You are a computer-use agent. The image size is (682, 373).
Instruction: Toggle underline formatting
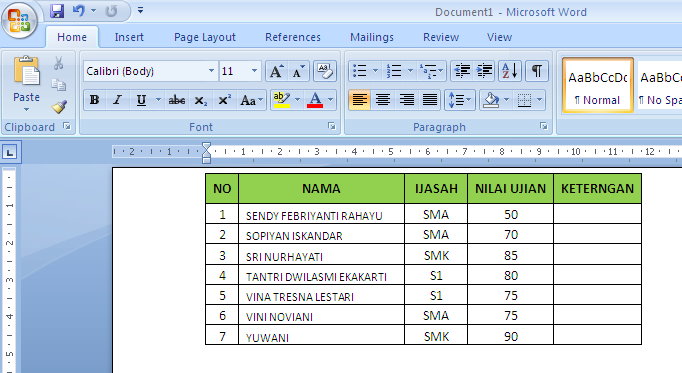(x=141, y=100)
